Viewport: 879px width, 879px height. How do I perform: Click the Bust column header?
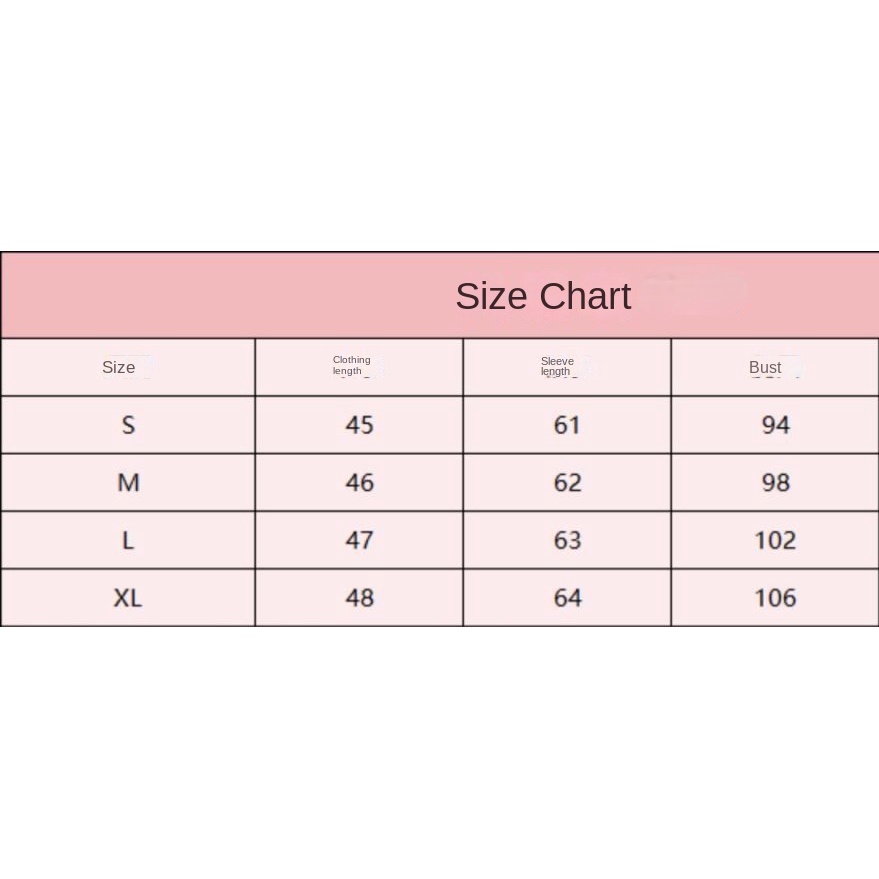[765, 367]
